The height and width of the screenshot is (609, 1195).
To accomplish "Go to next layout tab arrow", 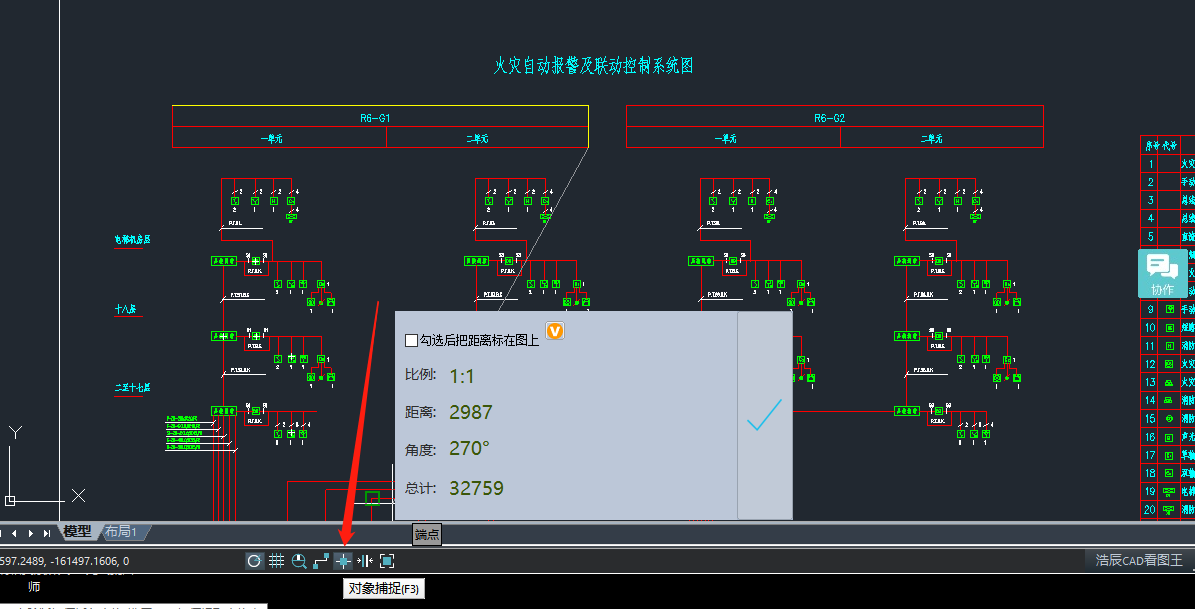I will coord(31,533).
